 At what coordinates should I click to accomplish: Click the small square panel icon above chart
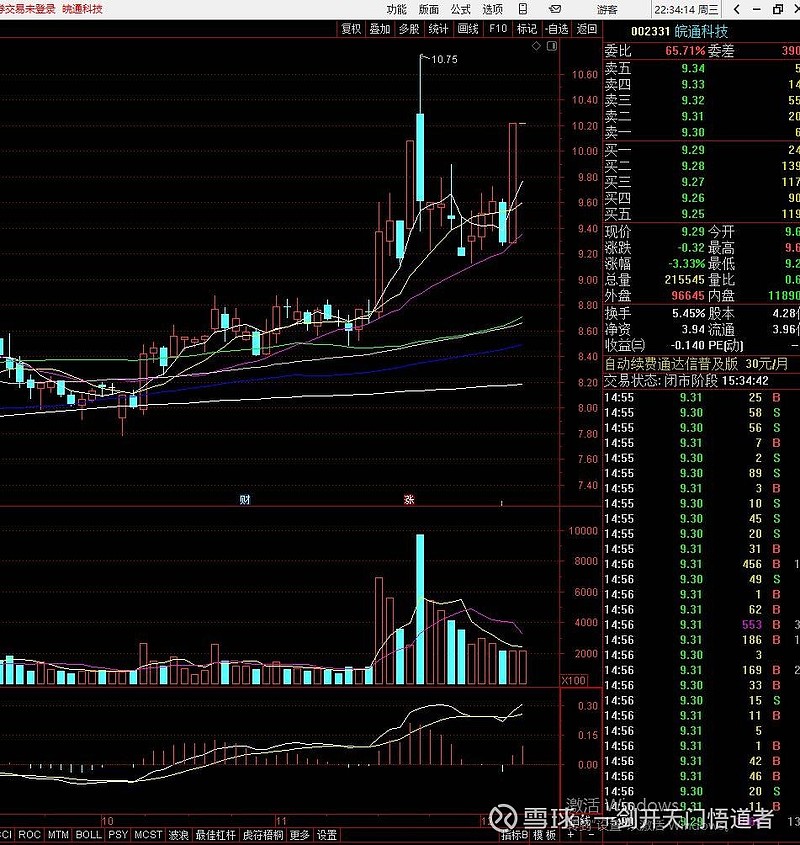click(551, 46)
